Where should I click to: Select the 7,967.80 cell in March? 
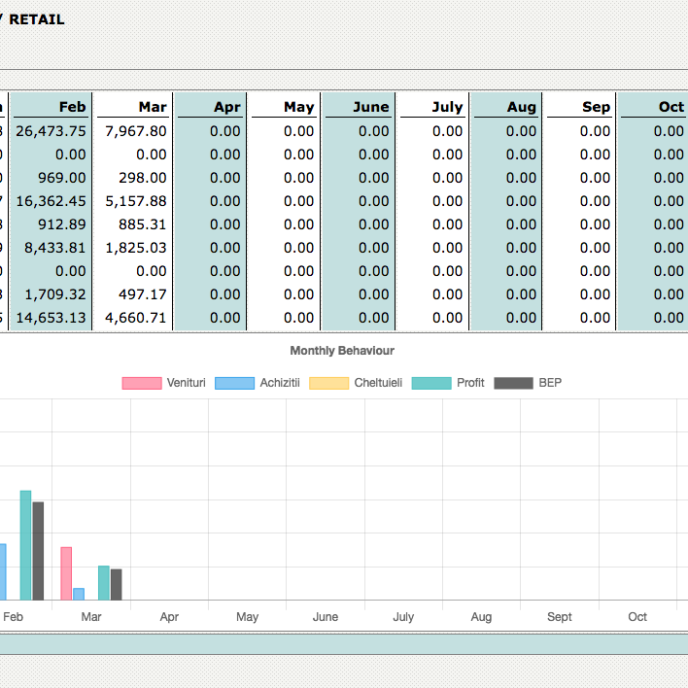[136, 131]
